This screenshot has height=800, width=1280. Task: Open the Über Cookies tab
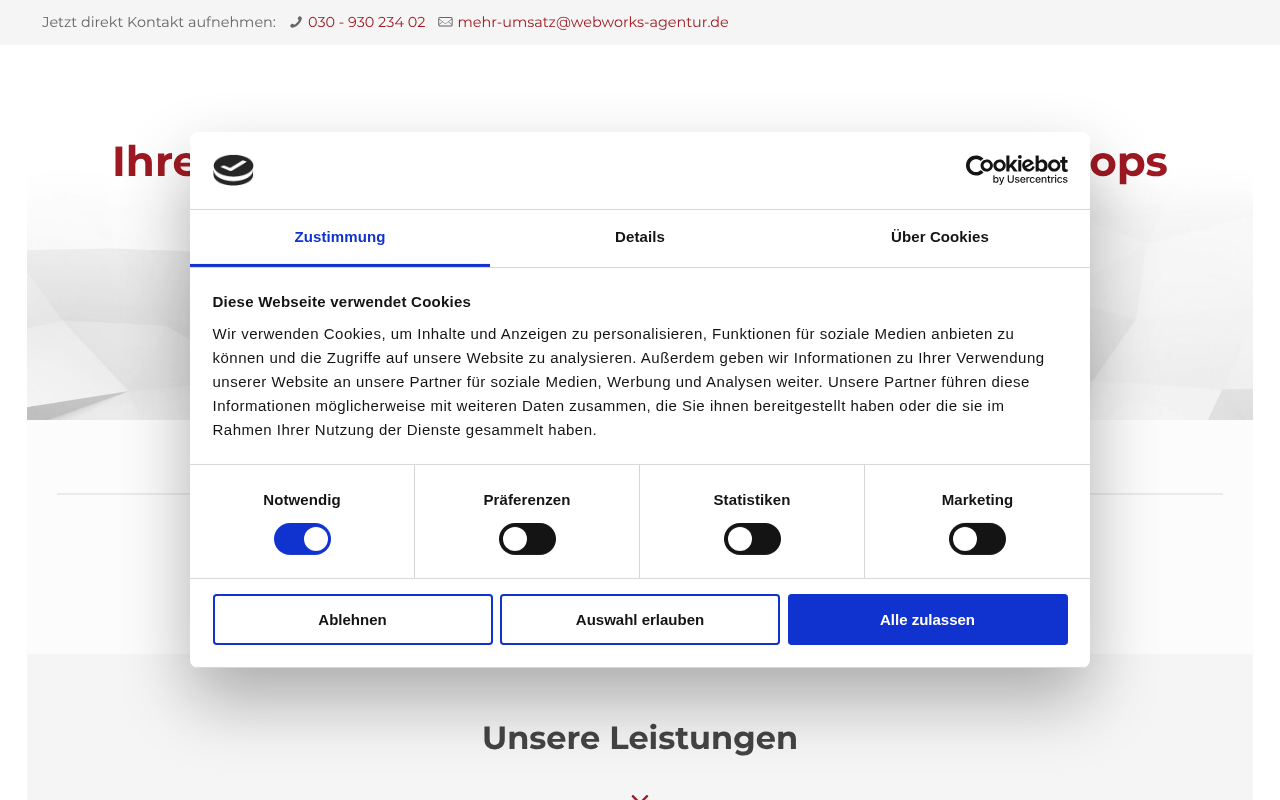(x=940, y=238)
